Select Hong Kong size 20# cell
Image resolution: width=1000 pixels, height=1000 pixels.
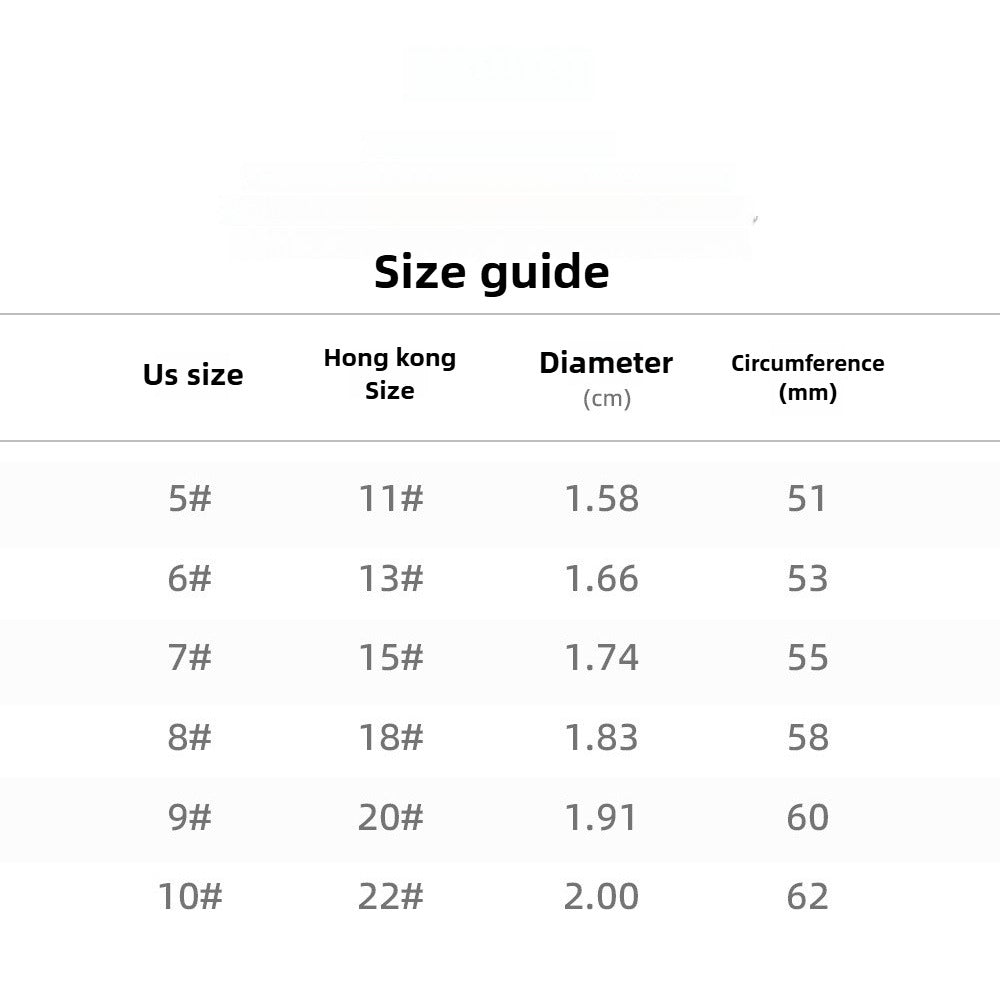click(x=391, y=818)
